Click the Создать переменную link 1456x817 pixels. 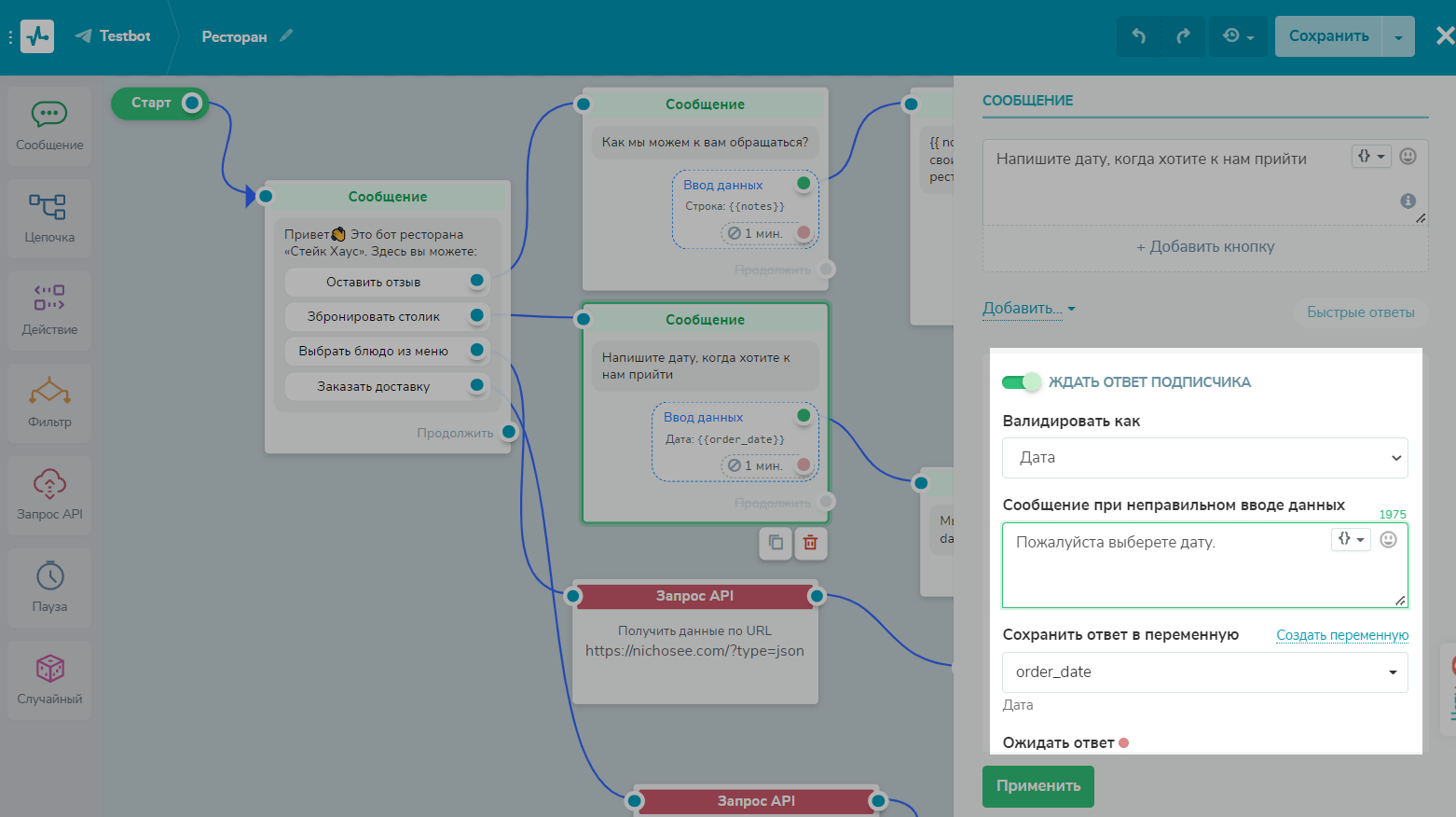click(1341, 635)
